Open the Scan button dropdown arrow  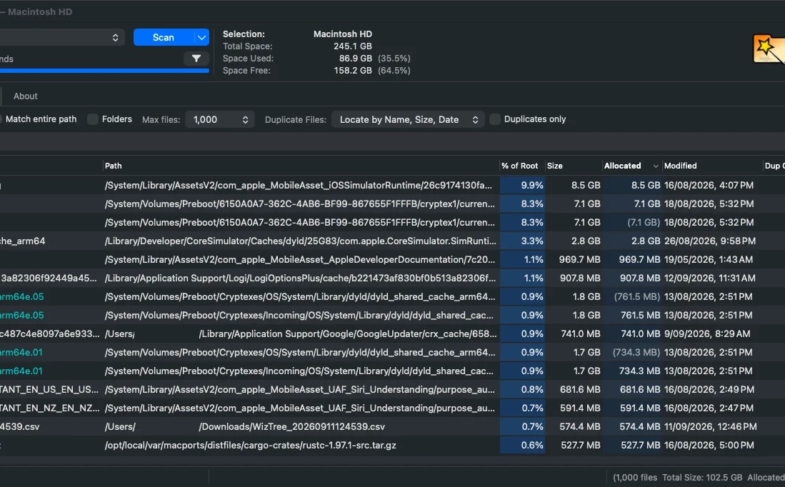(201, 38)
